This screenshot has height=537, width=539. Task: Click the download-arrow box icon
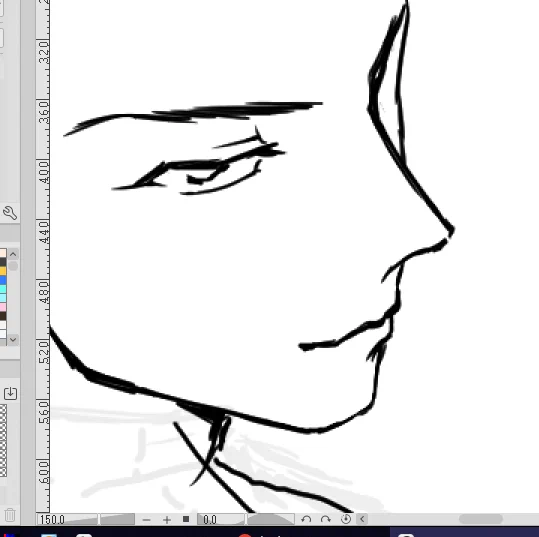pos(10,393)
